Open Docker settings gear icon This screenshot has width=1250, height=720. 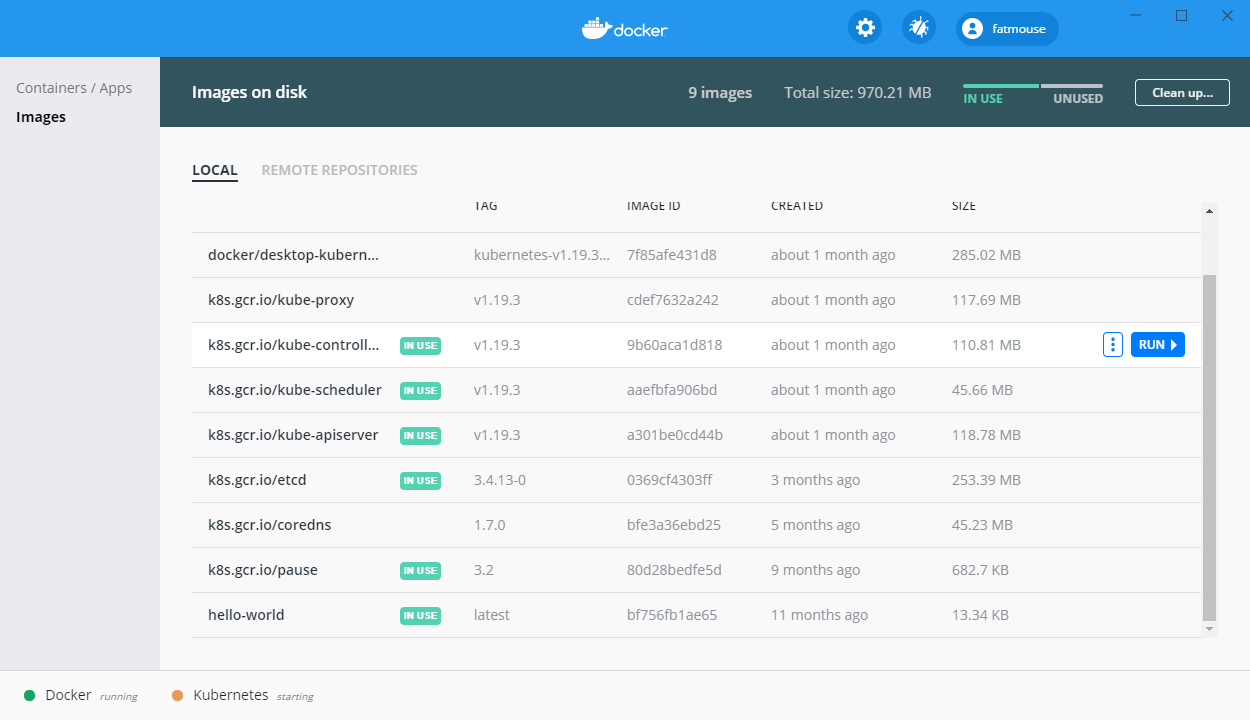tap(865, 28)
